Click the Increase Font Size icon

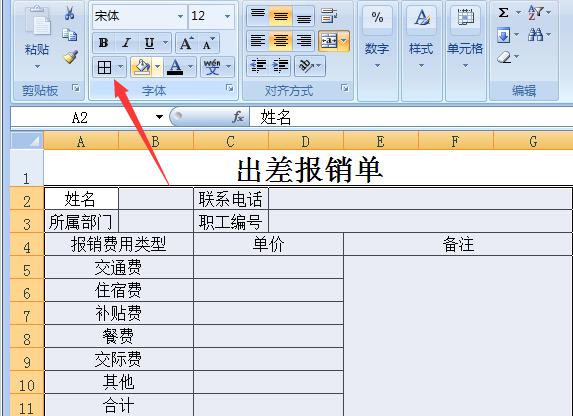pyautogui.click(x=186, y=44)
